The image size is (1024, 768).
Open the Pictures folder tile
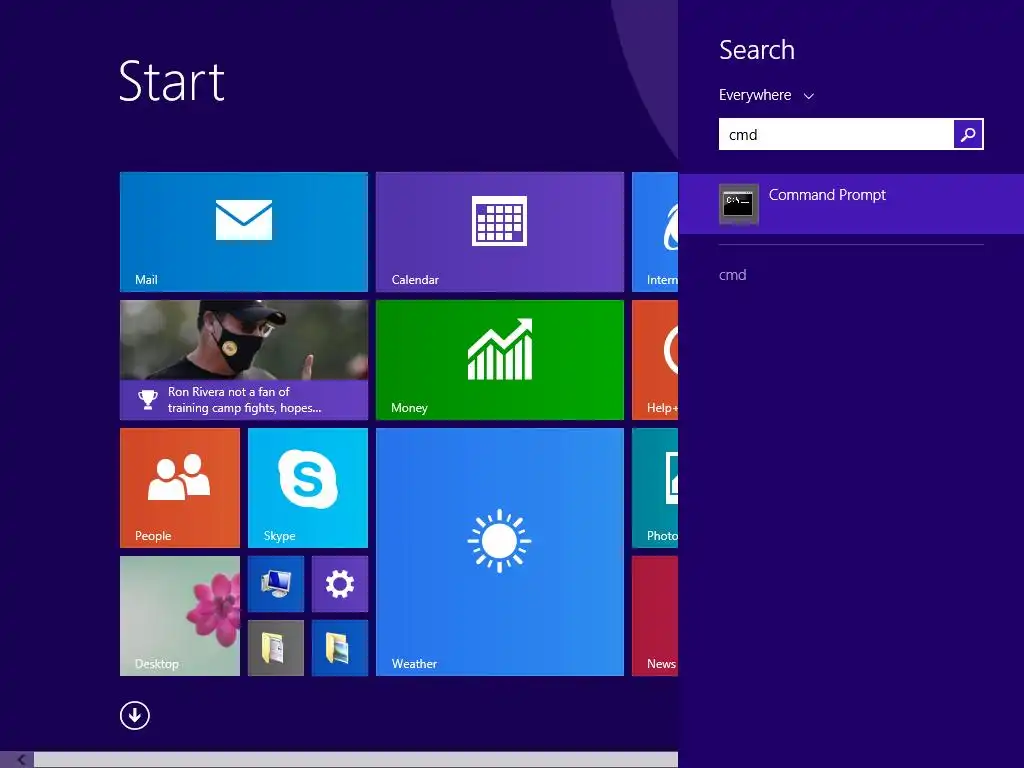tap(340, 648)
